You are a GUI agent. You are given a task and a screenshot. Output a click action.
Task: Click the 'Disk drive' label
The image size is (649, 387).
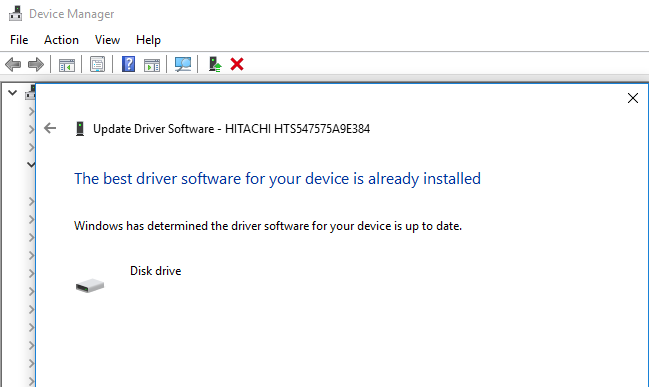(x=156, y=271)
